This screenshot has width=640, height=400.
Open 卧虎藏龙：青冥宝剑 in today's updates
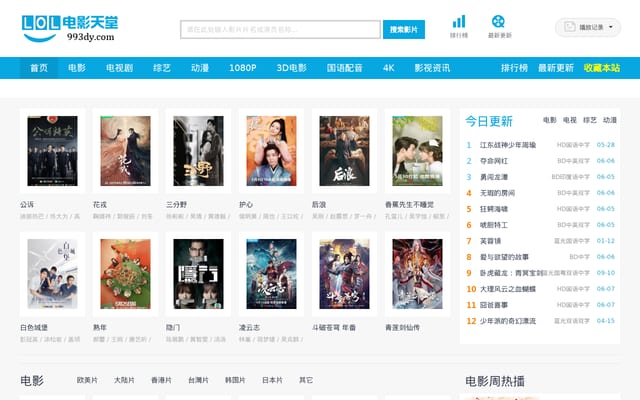511,273
